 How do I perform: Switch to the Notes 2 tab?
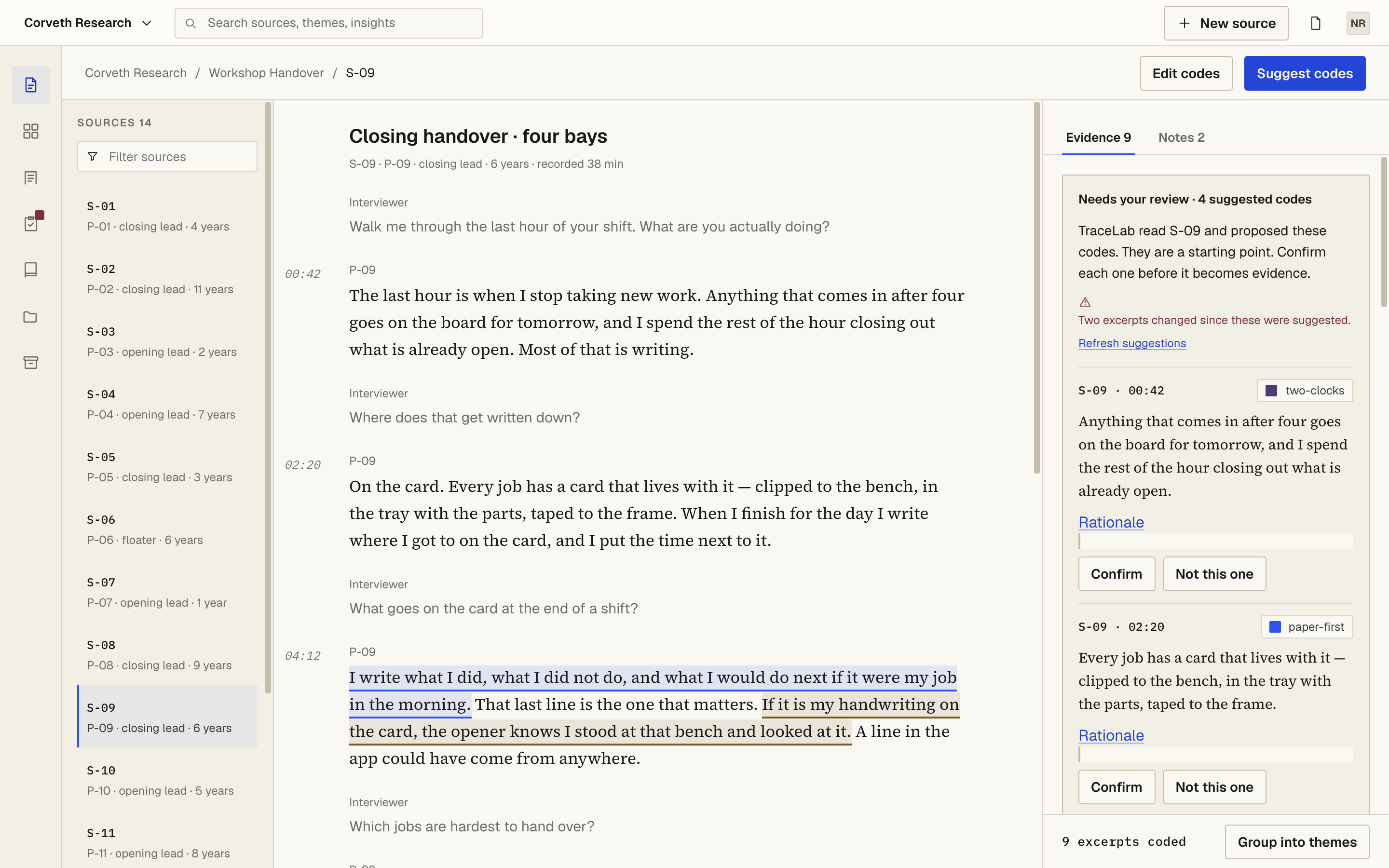[1181, 137]
